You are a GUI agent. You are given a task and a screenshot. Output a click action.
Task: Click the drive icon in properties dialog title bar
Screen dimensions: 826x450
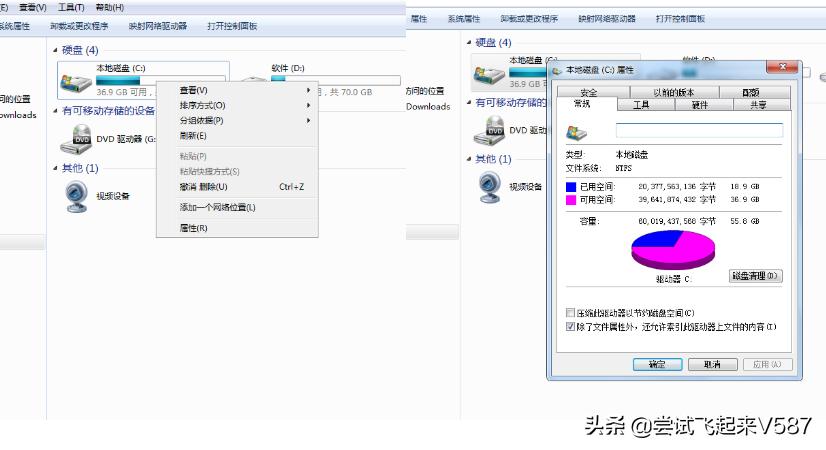(x=557, y=70)
